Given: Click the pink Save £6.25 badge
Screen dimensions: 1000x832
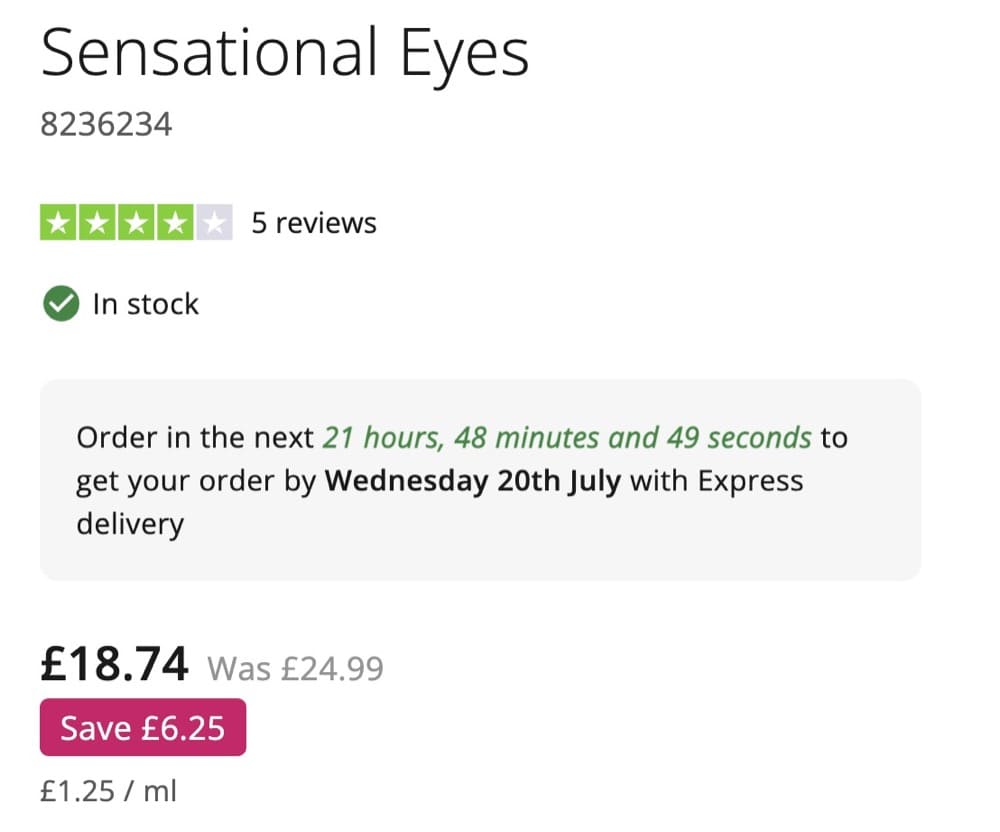Looking at the screenshot, I should coord(143,727).
